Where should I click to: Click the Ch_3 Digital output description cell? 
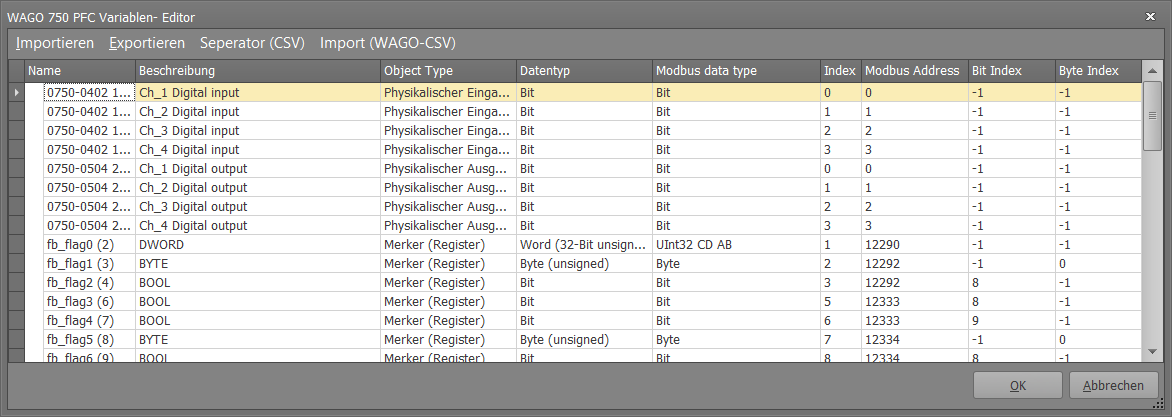coord(257,207)
